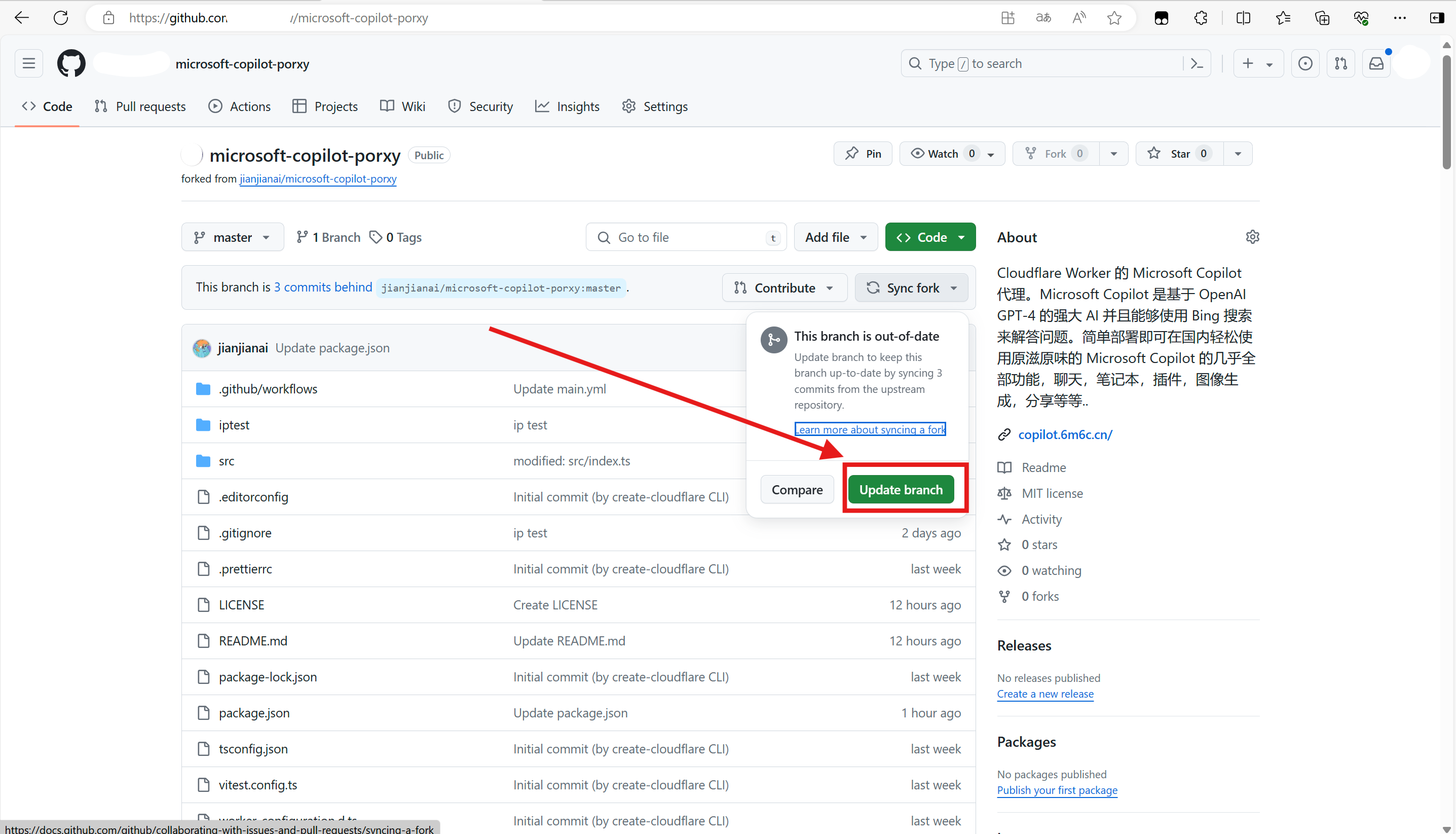This screenshot has width=1456, height=834.
Task: Click the About settings gear icon
Action: [x=1252, y=237]
